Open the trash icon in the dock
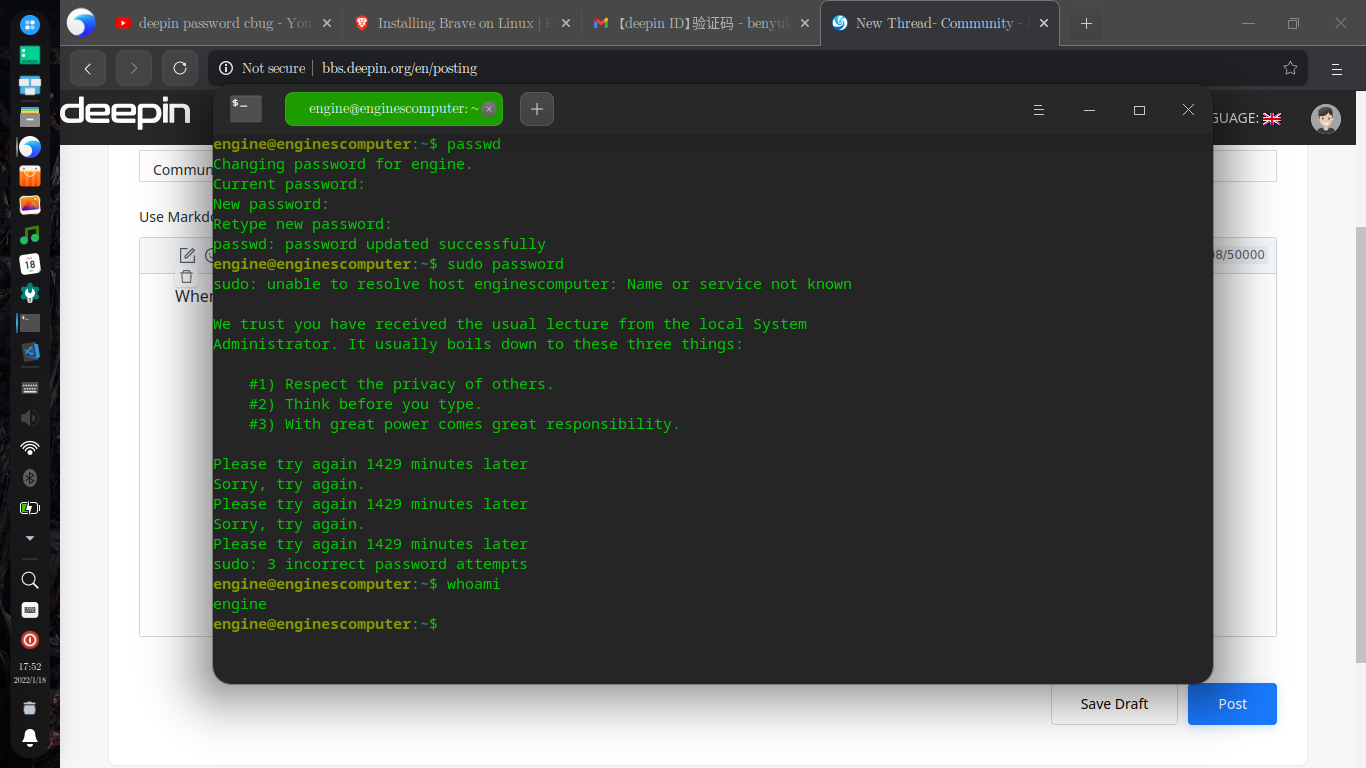Viewport: 1366px width, 768px height. click(x=30, y=708)
